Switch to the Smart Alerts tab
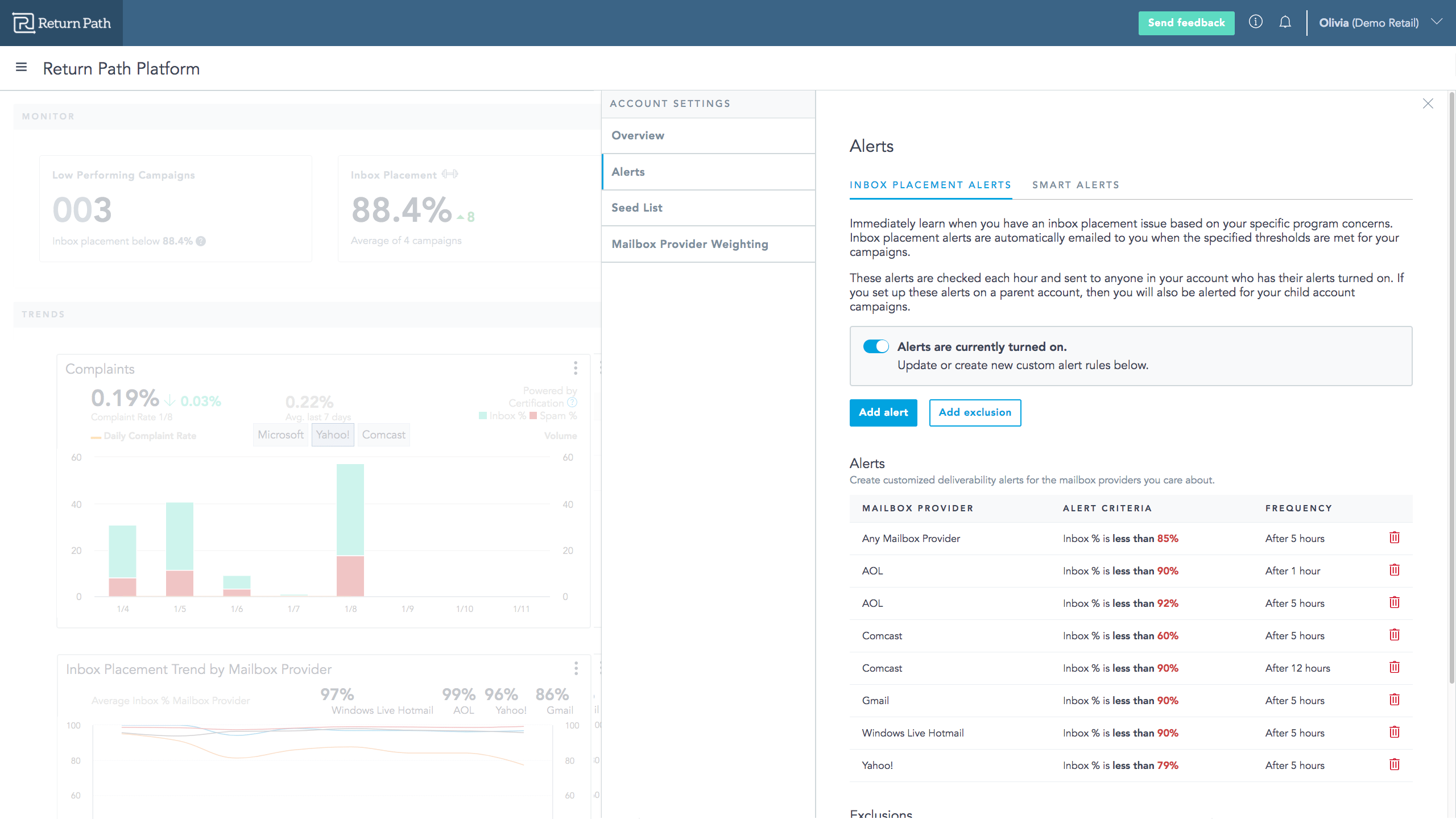Viewport: 1456px width, 819px height. coord(1076,185)
